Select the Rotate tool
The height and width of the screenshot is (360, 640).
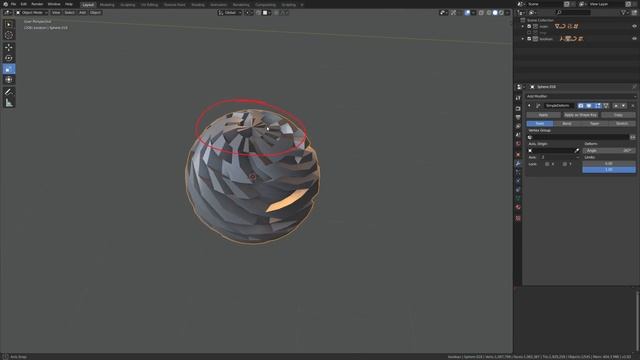(x=9, y=58)
